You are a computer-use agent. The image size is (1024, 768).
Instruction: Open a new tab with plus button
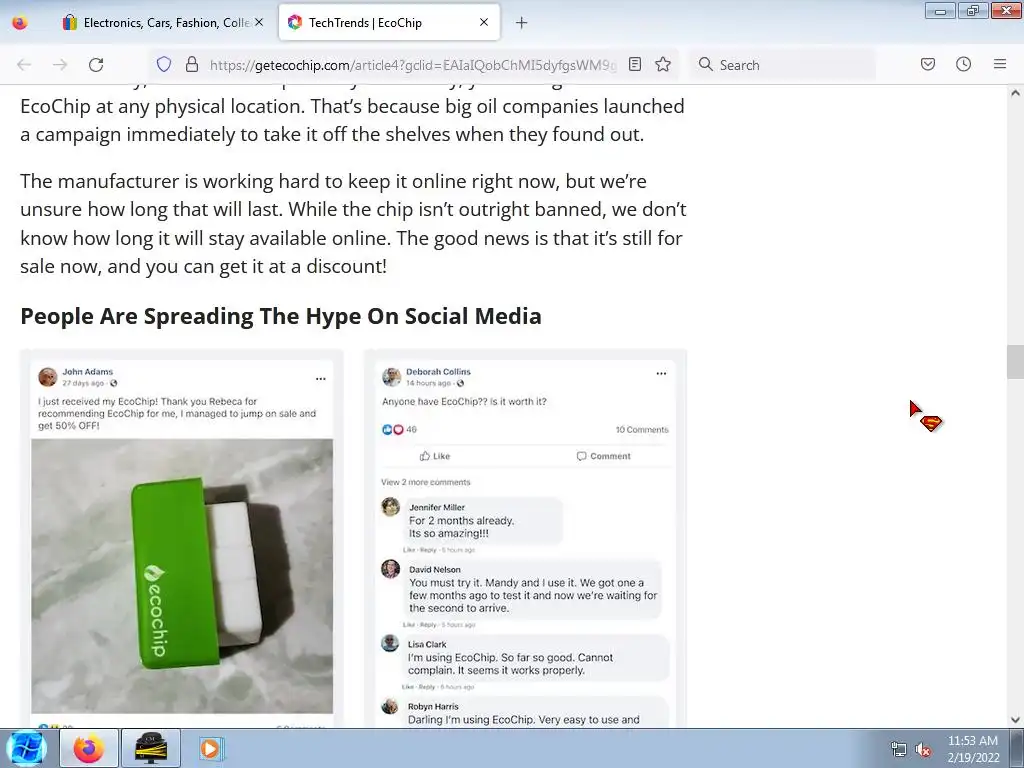pyautogui.click(x=521, y=23)
